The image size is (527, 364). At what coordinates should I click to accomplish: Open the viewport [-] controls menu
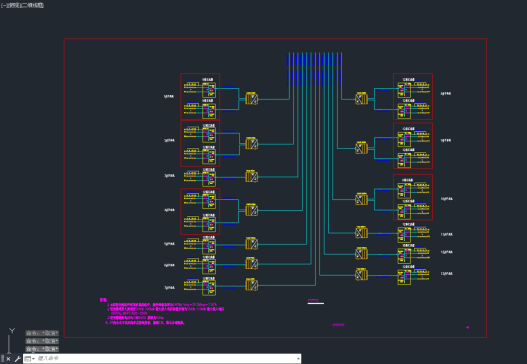pos(4,5)
